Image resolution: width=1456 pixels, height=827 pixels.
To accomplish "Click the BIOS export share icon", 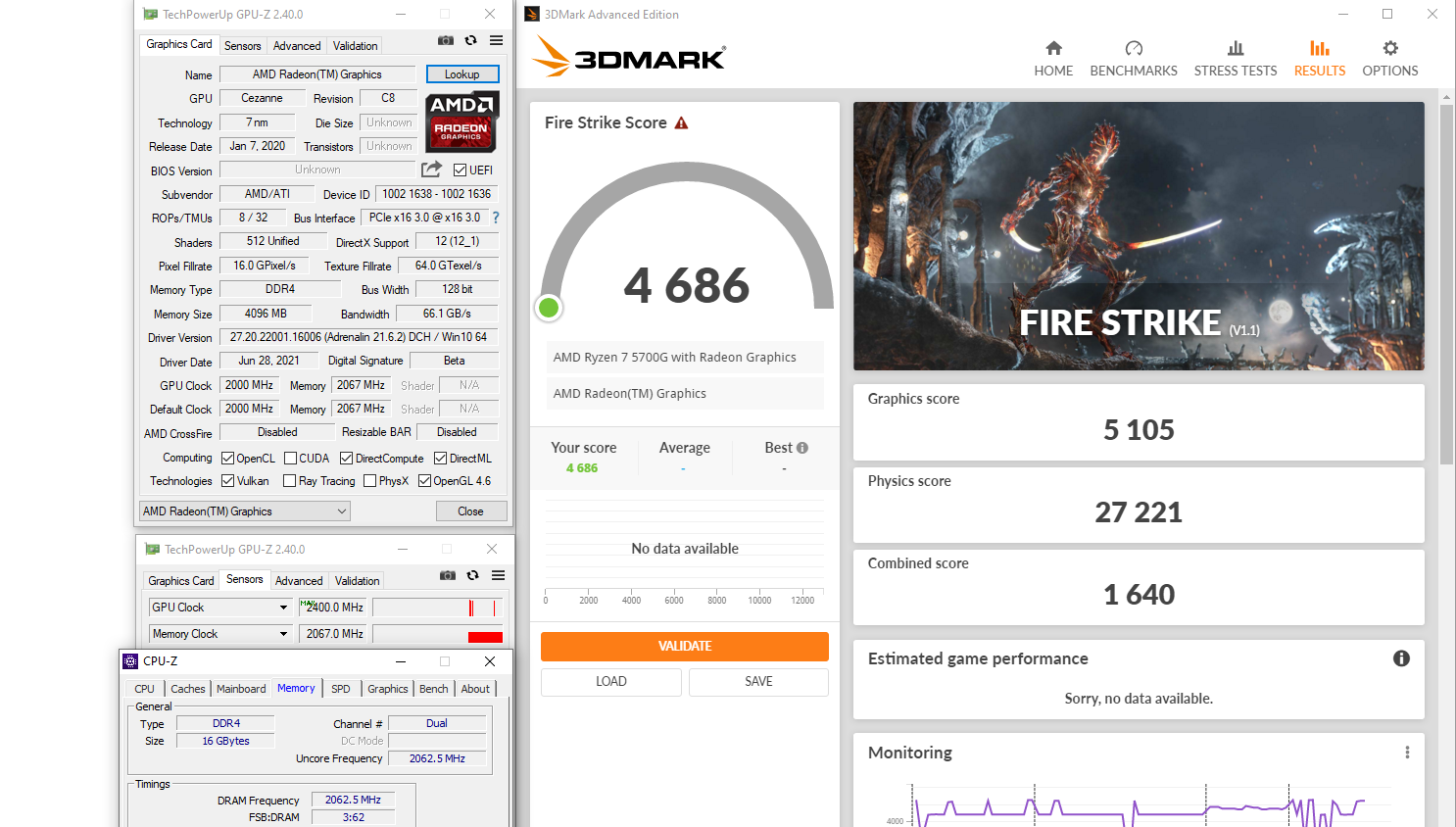I will (431, 170).
